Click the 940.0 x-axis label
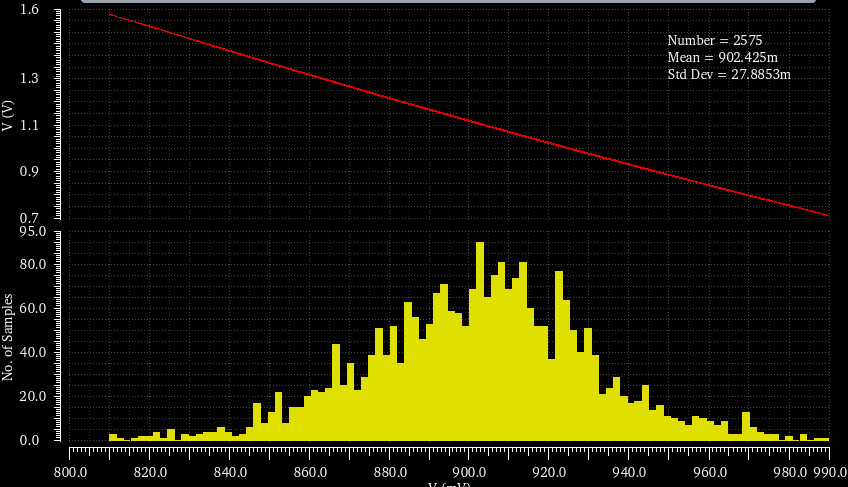 (630, 472)
